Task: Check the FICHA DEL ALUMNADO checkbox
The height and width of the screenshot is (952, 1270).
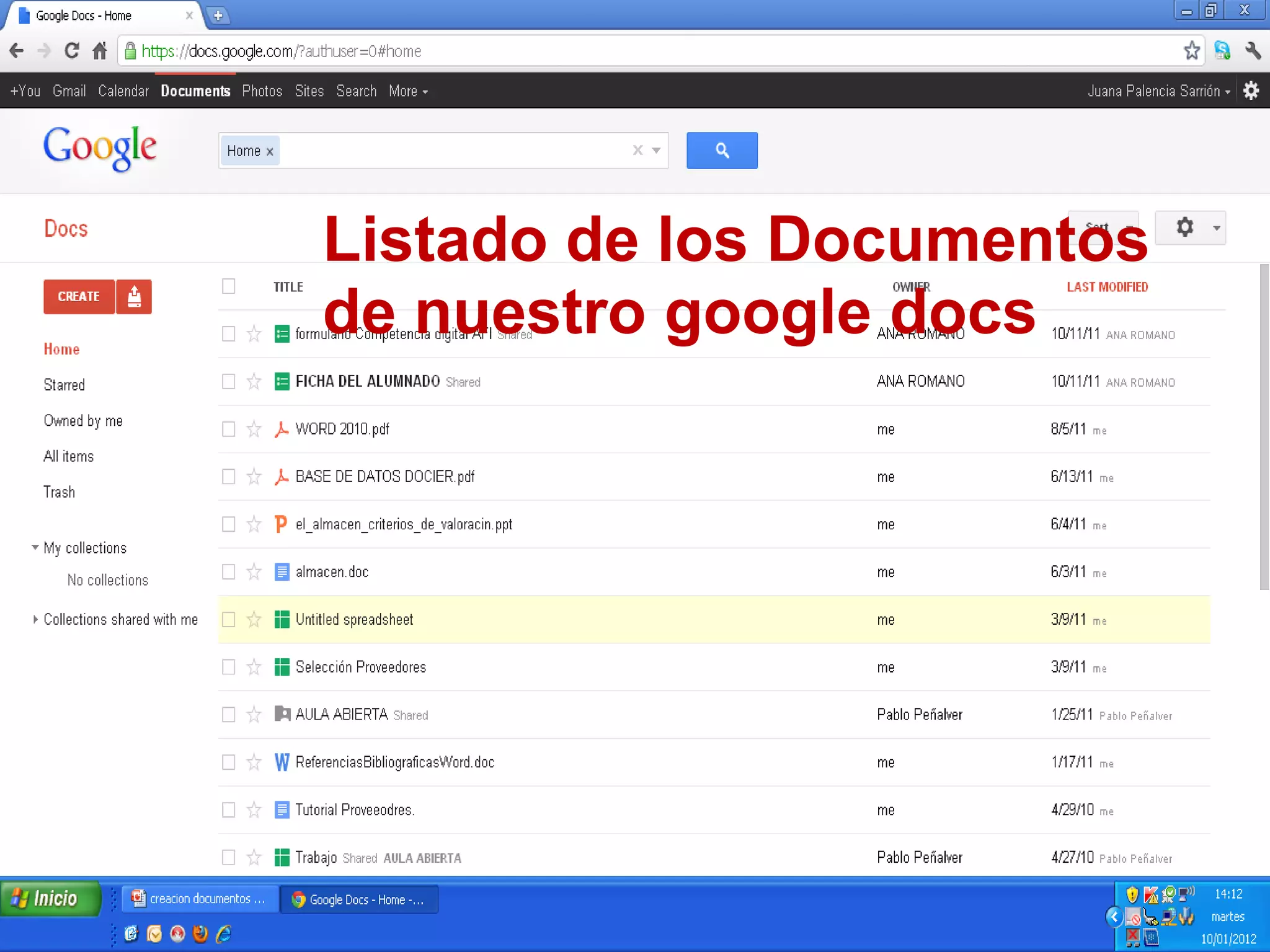Action: pyautogui.click(x=229, y=381)
